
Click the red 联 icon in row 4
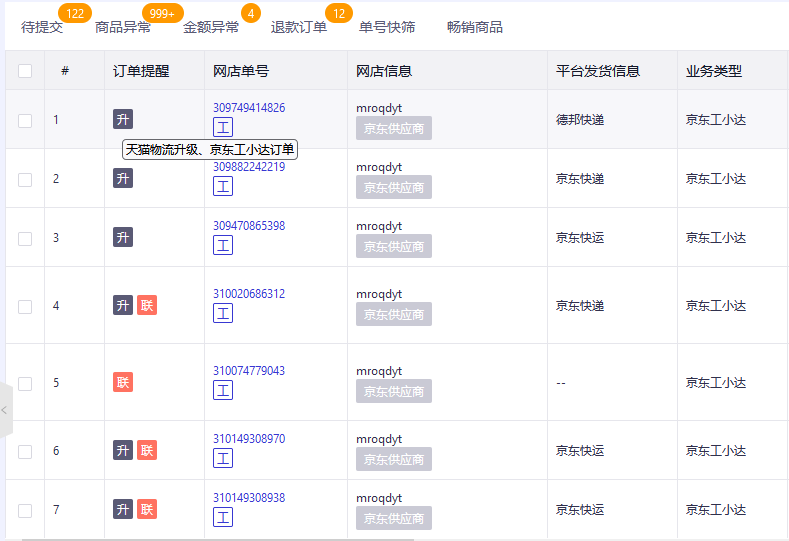(147, 305)
